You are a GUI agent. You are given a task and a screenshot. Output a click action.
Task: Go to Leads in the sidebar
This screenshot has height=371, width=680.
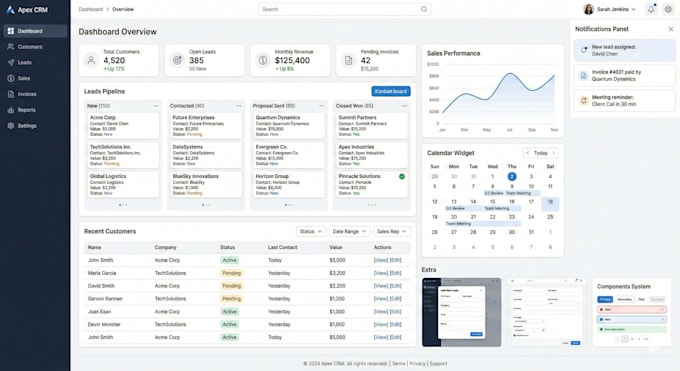(x=35, y=62)
